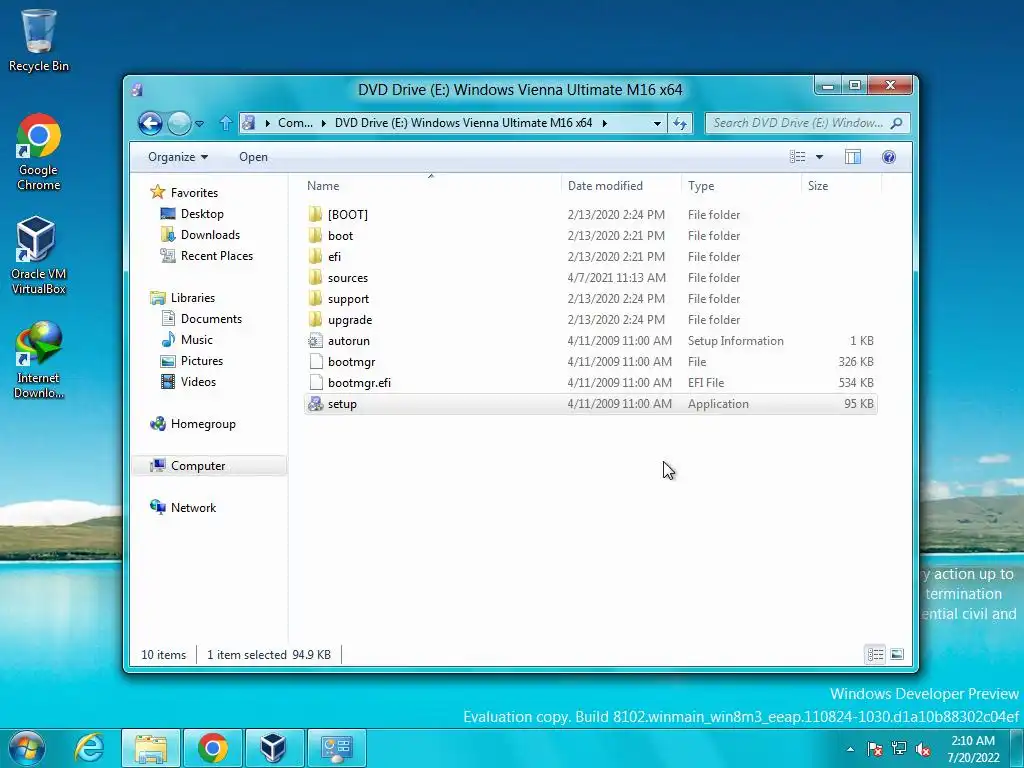The image size is (1024, 768).
Task: Click DVD Drive (E:) breadcrumb segment
Action: click(x=463, y=123)
